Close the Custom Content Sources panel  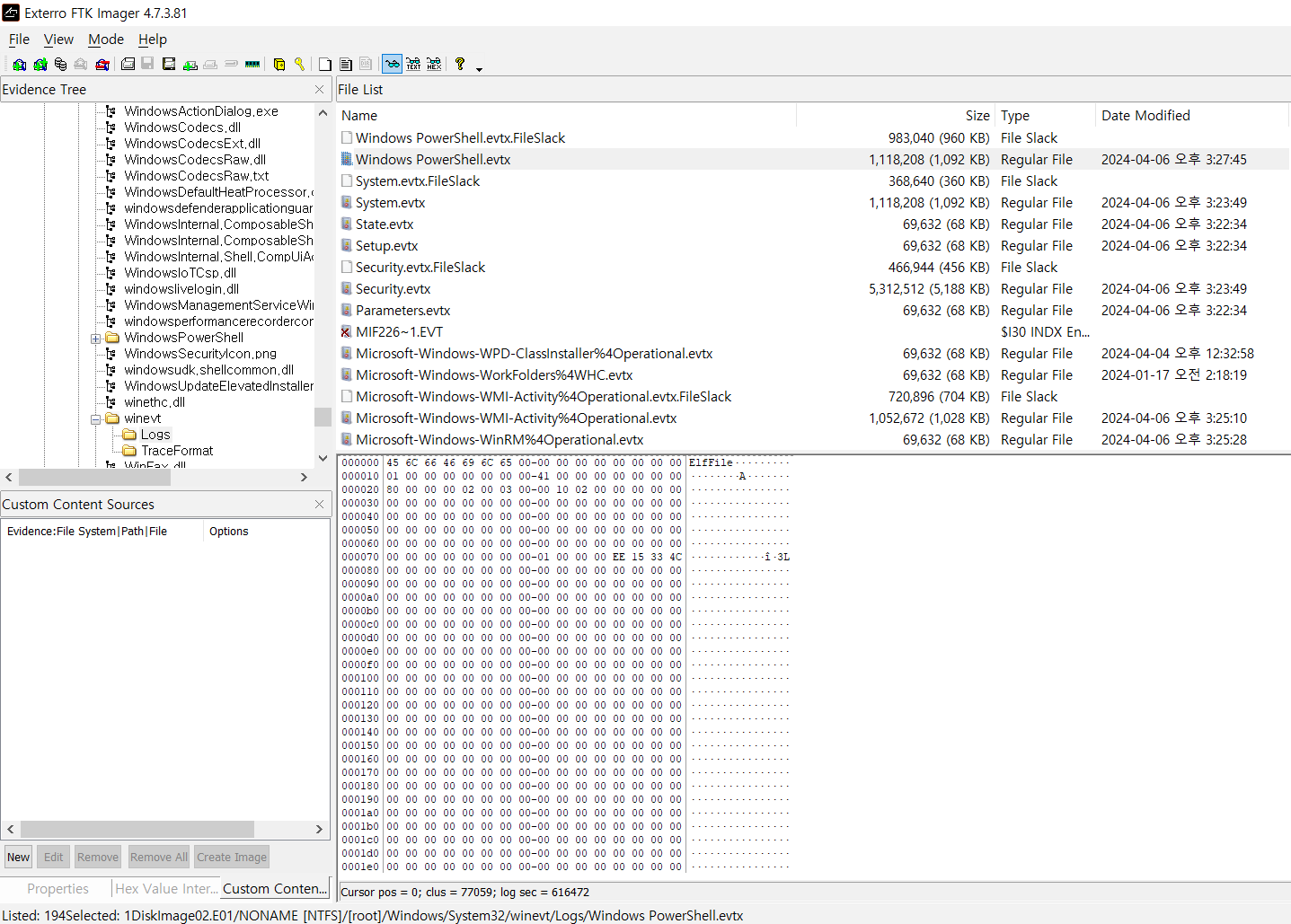point(319,505)
